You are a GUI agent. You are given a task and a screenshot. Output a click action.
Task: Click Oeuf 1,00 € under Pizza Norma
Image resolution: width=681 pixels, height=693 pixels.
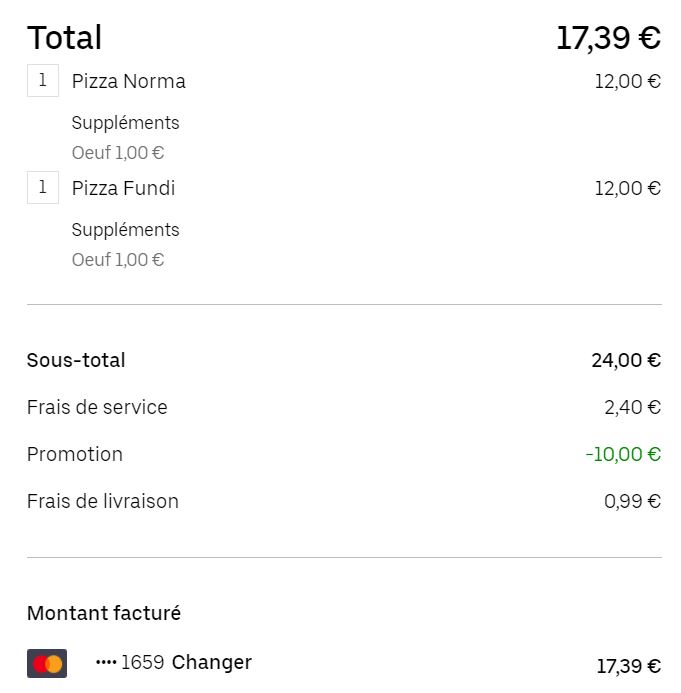click(118, 153)
